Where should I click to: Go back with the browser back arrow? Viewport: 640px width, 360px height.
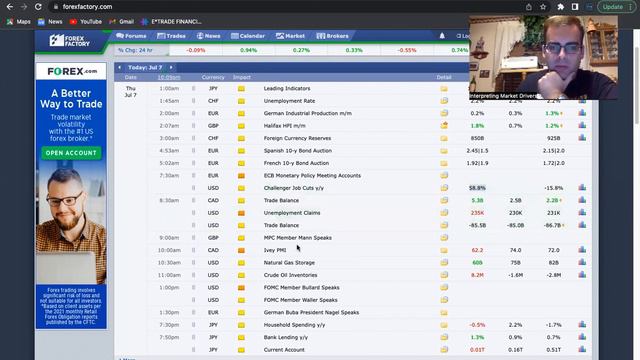click(x=10, y=7)
